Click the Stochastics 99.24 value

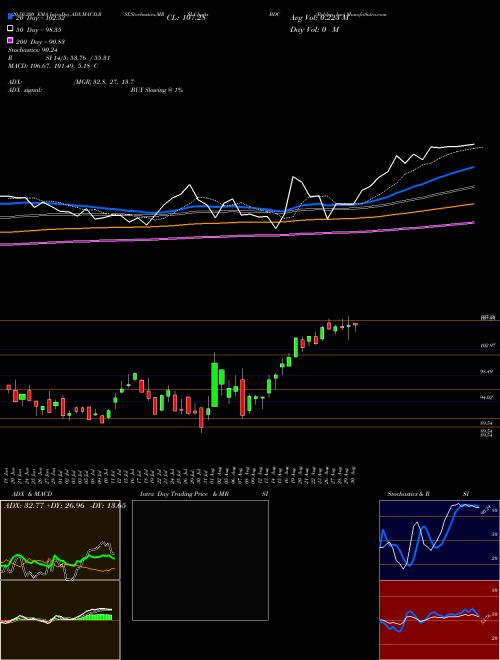(32, 50)
